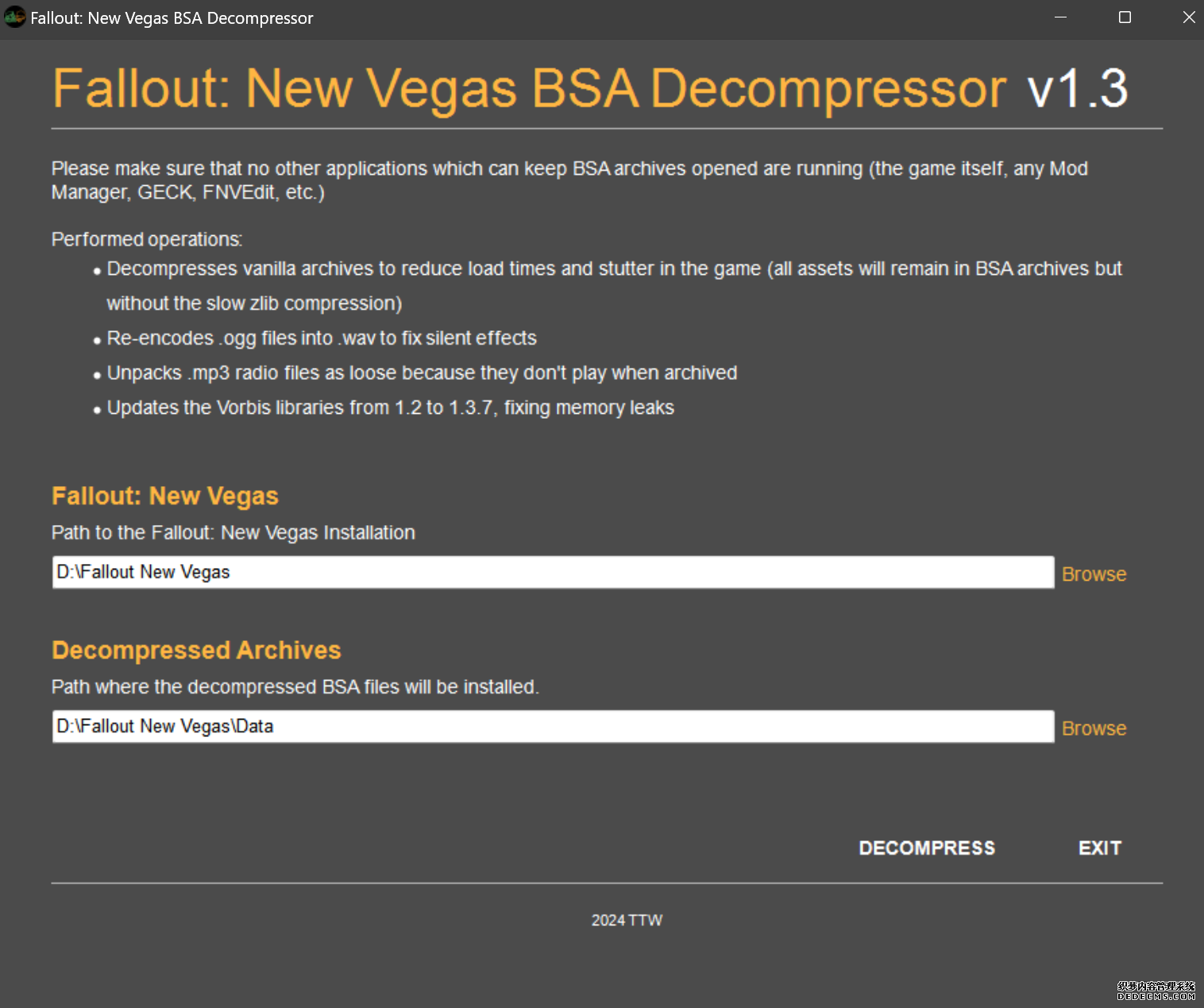Click the Fallout New Vegas installation path field
The width and height of the screenshot is (1204, 1008).
click(x=553, y=572)
